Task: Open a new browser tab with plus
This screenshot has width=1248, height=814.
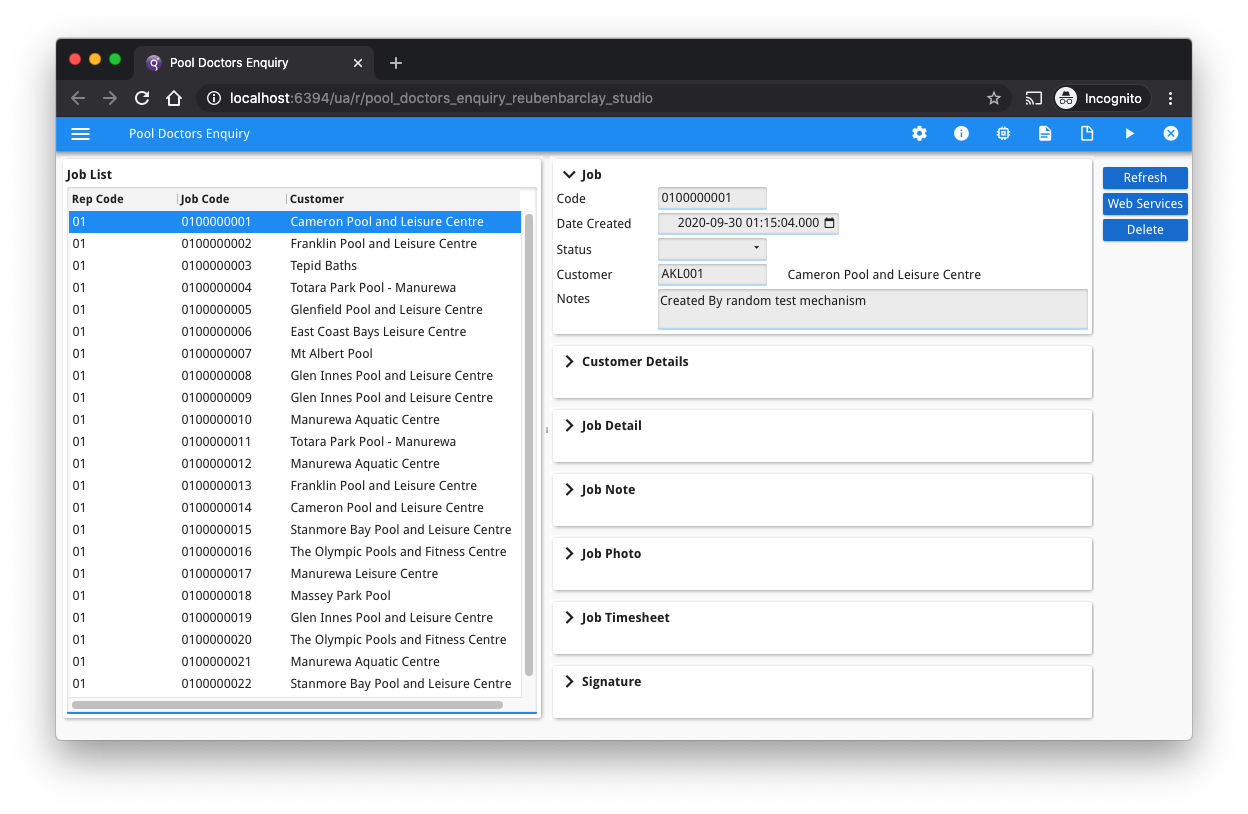Action: 396,63
